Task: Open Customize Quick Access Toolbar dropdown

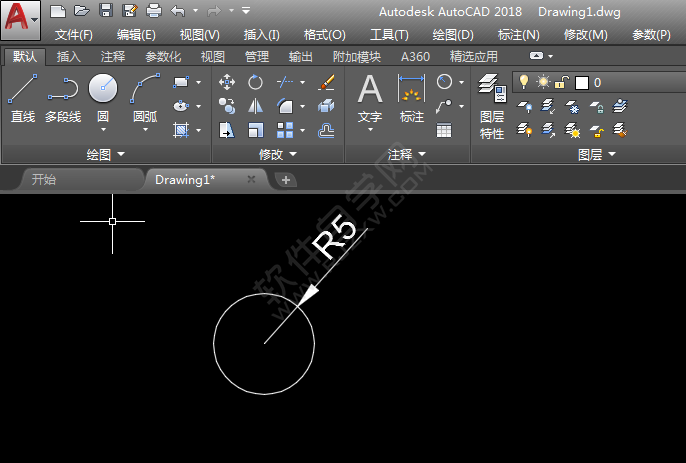Action: click(x=246, y=11)
